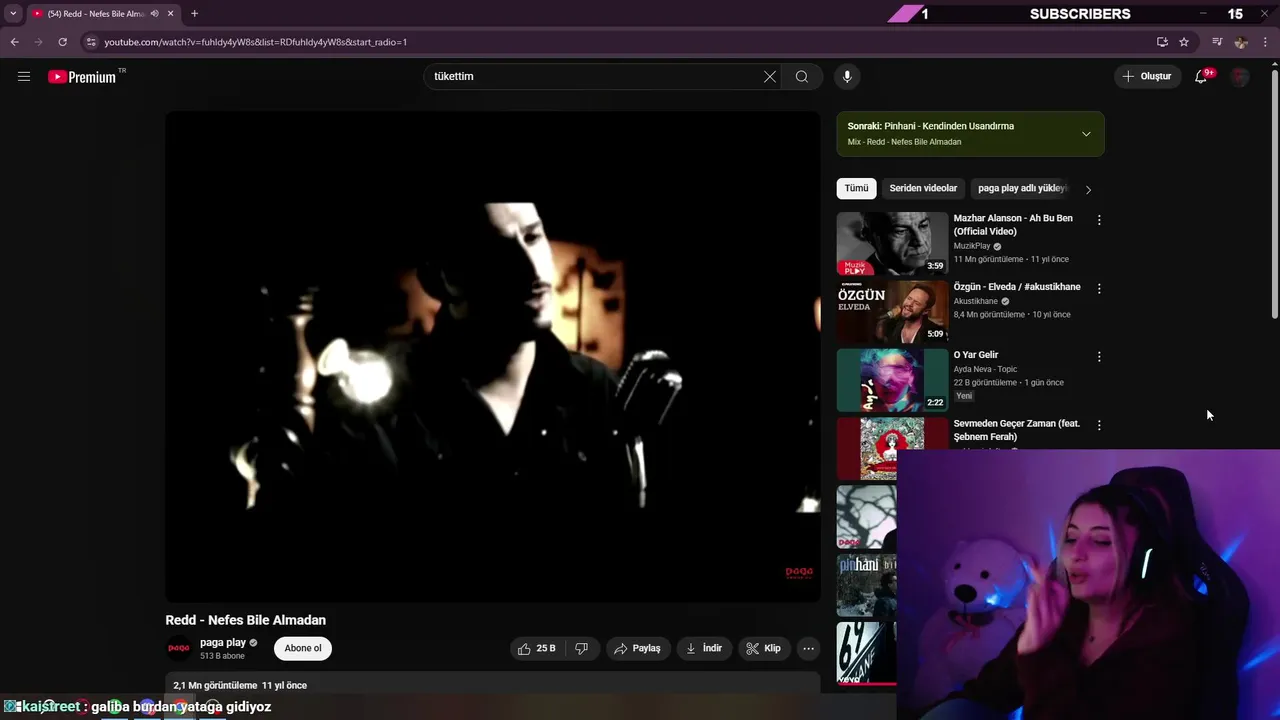Click the Klip clip button
Viewport: 1280px width, 720px height.
763,648
